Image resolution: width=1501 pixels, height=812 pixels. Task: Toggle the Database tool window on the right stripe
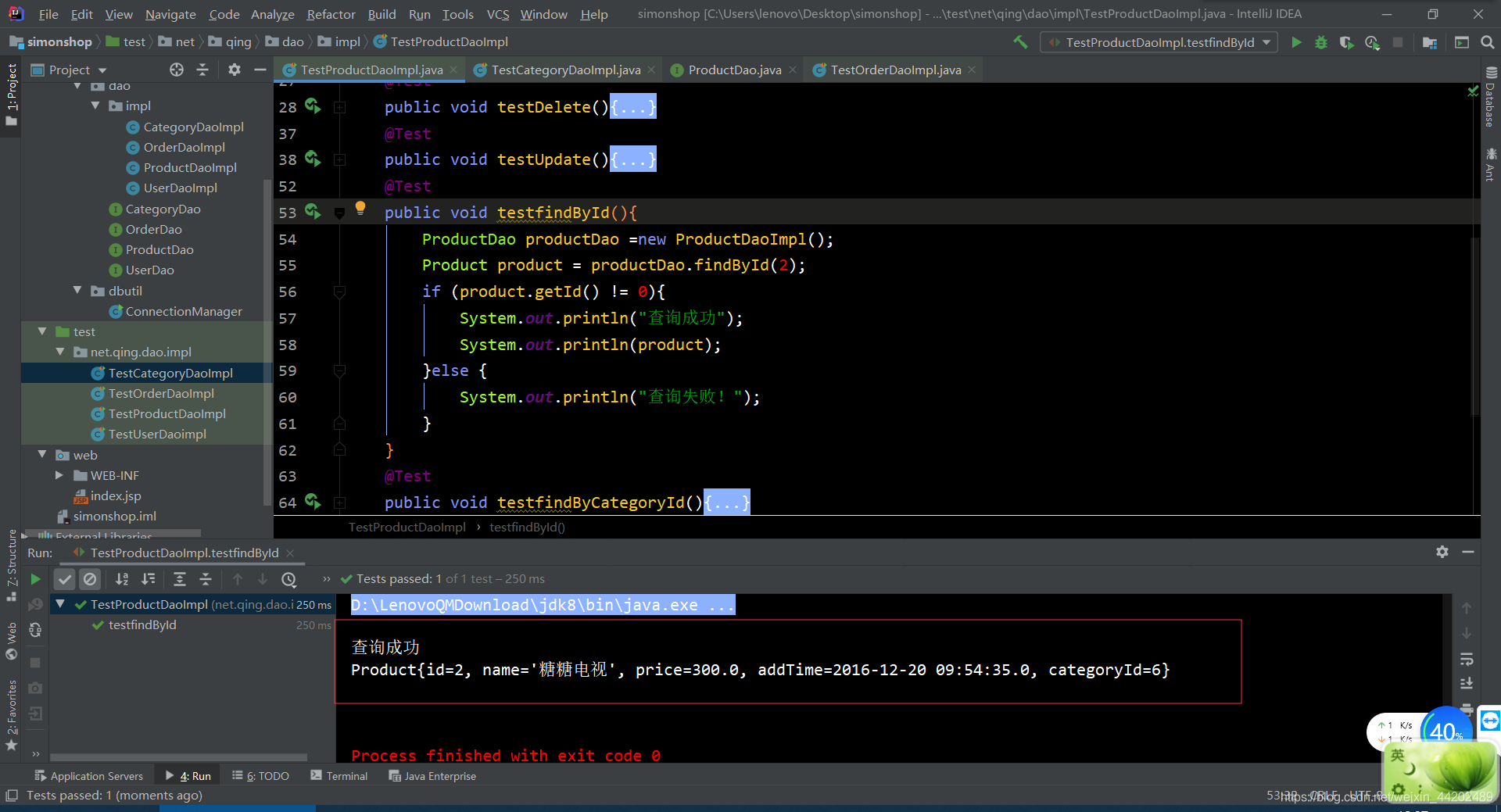coord(1491,98)
